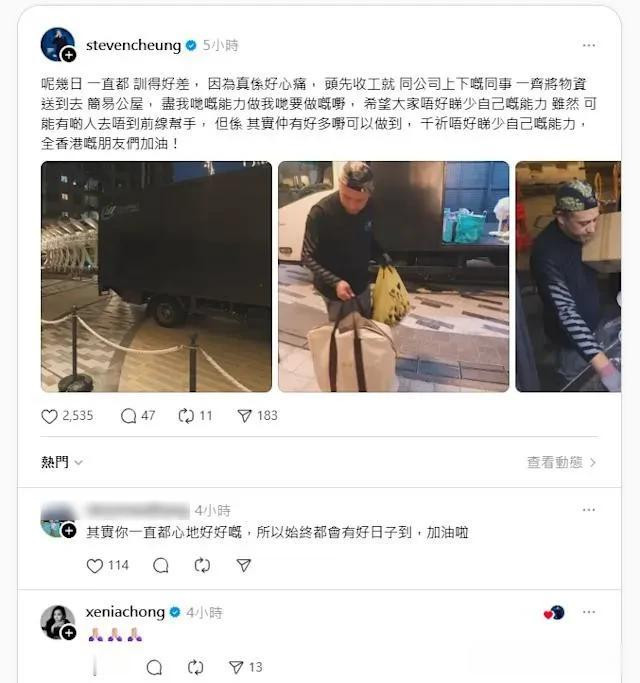Share the comment with 114 likes
This screenshot has height=683, width=640.
244,566
